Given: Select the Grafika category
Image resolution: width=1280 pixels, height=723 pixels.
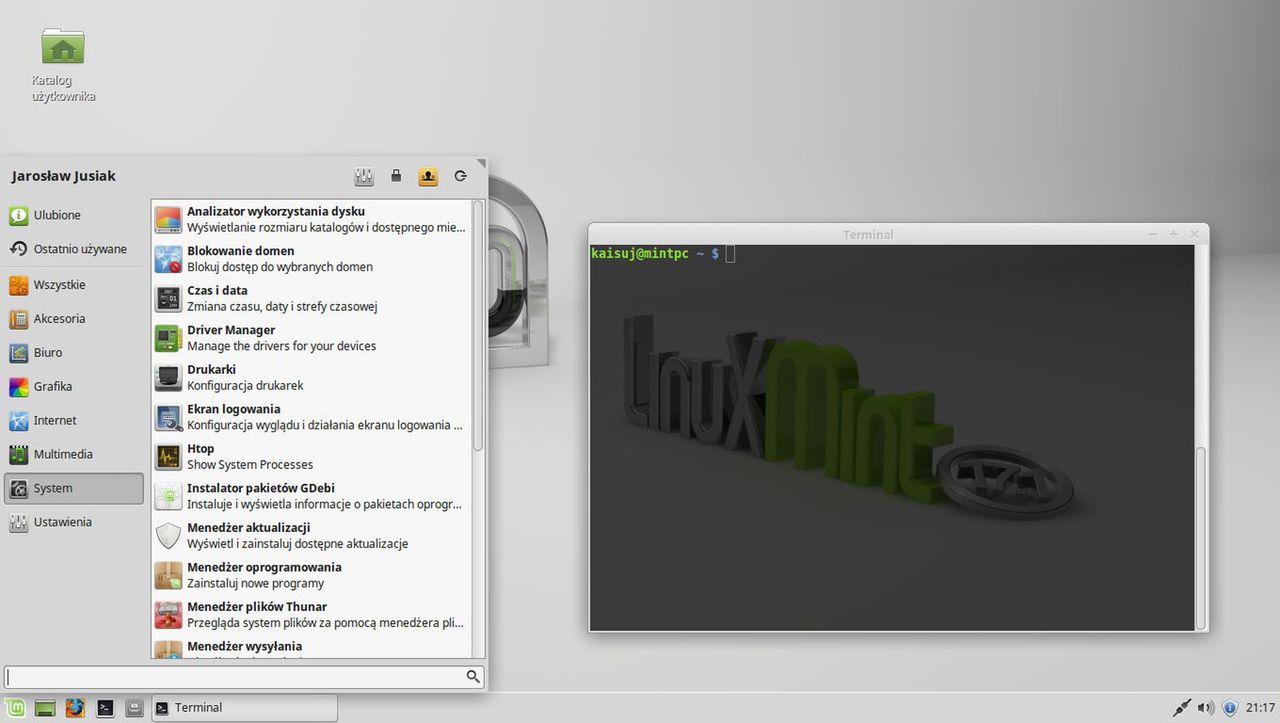Looking at the screenshot, I should (74, 387).
